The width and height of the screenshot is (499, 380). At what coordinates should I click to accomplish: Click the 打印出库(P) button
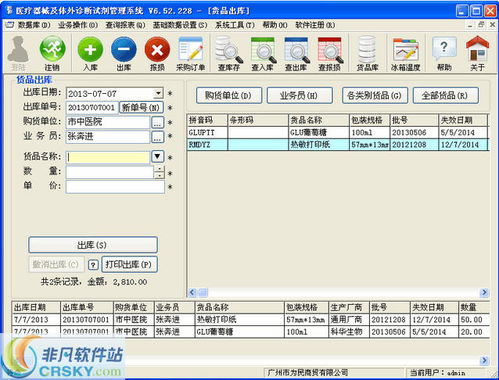129,264
